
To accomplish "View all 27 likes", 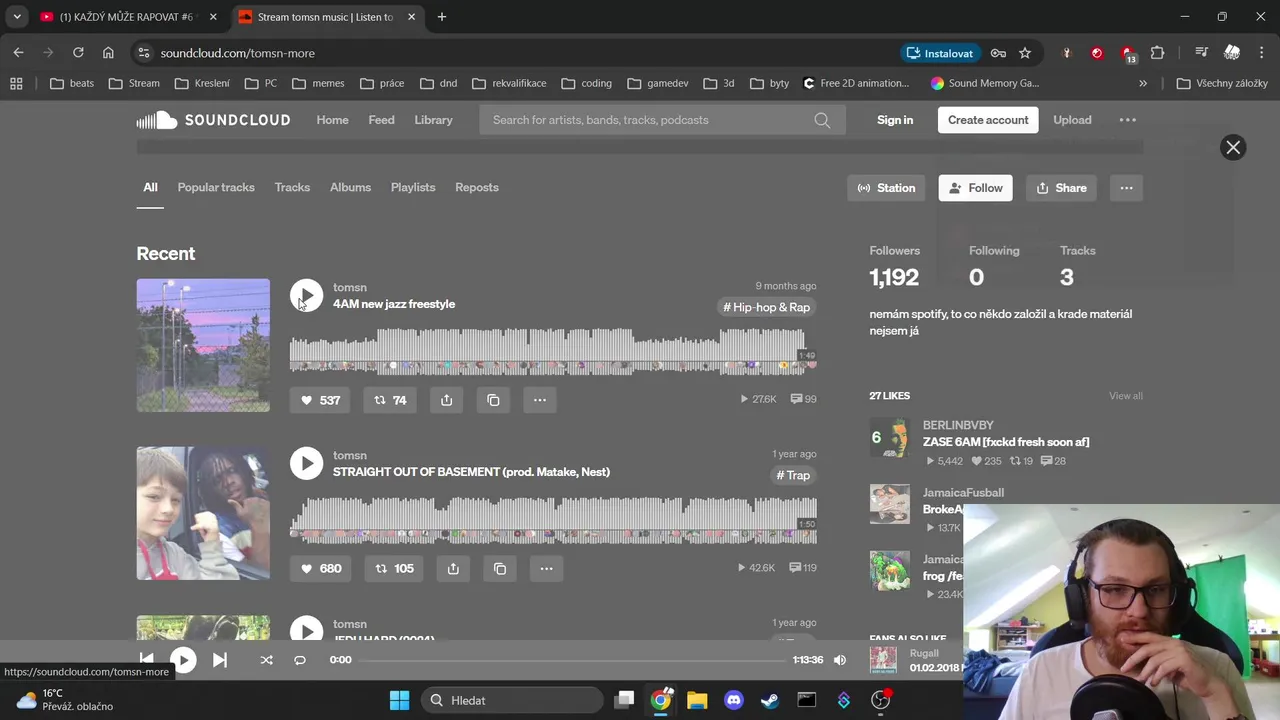I will 1125,396.
